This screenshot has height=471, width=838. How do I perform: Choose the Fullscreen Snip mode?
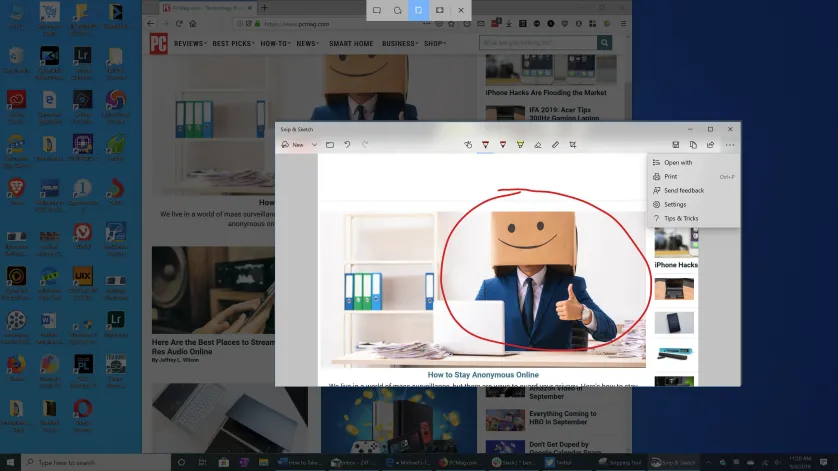(x=440, y=10)
